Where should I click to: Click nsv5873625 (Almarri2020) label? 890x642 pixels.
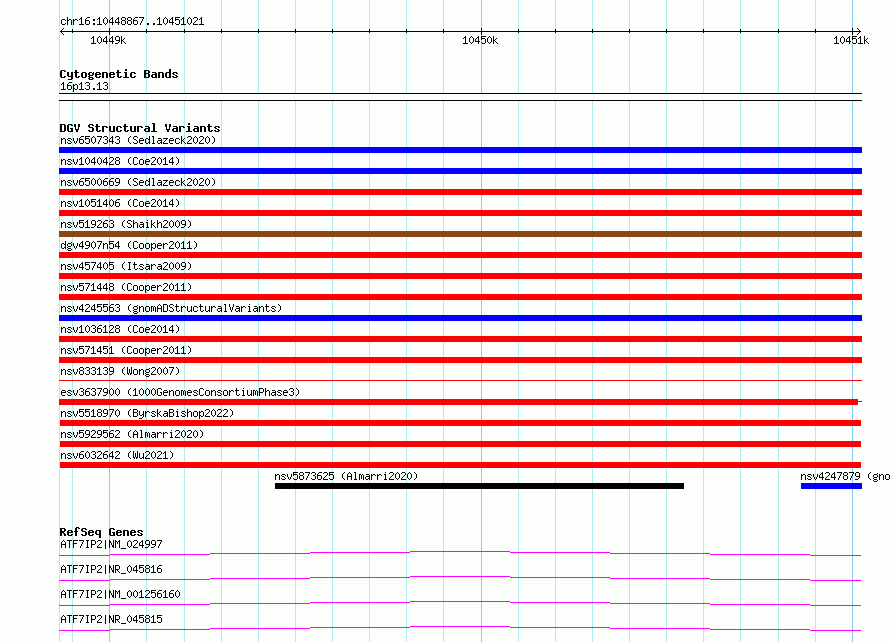[346, 476]
